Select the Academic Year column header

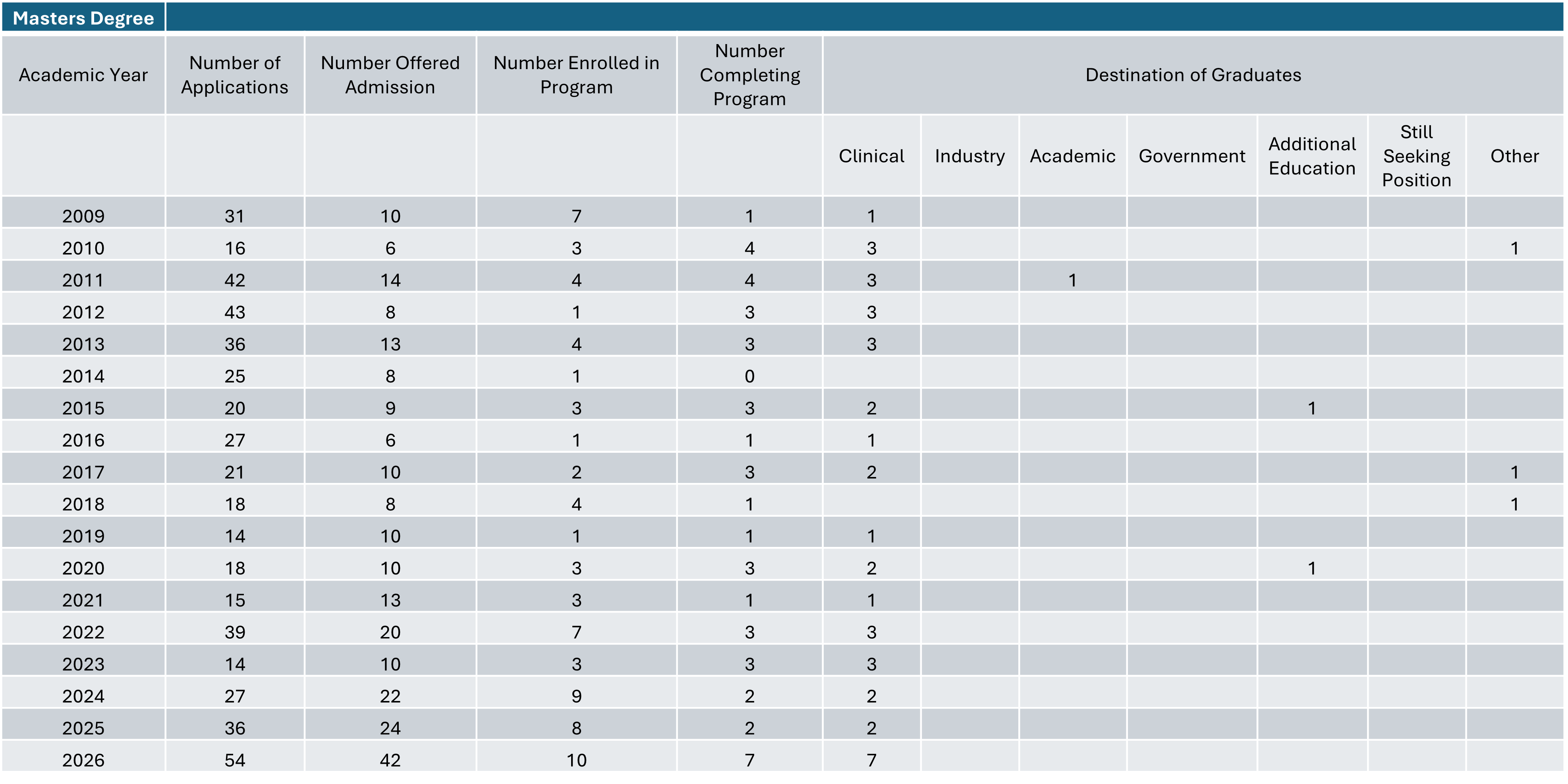tap(83, 75)
